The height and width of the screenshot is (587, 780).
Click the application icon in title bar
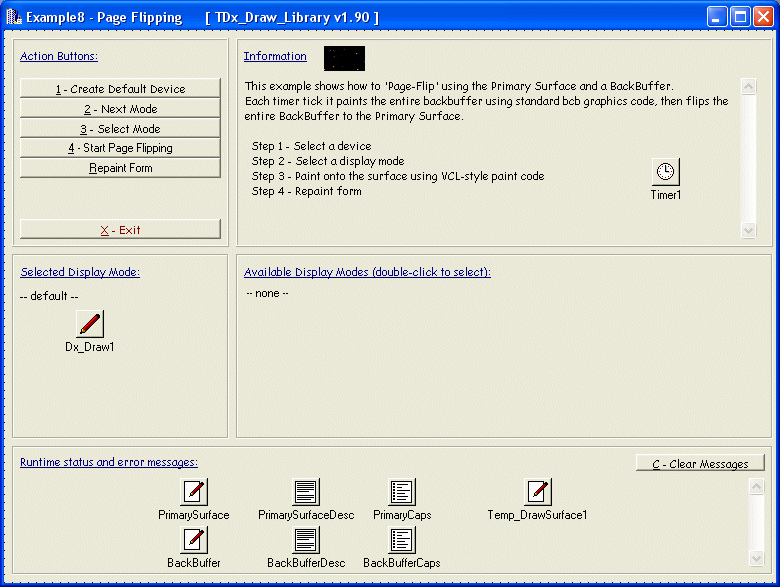pos(14,17)
